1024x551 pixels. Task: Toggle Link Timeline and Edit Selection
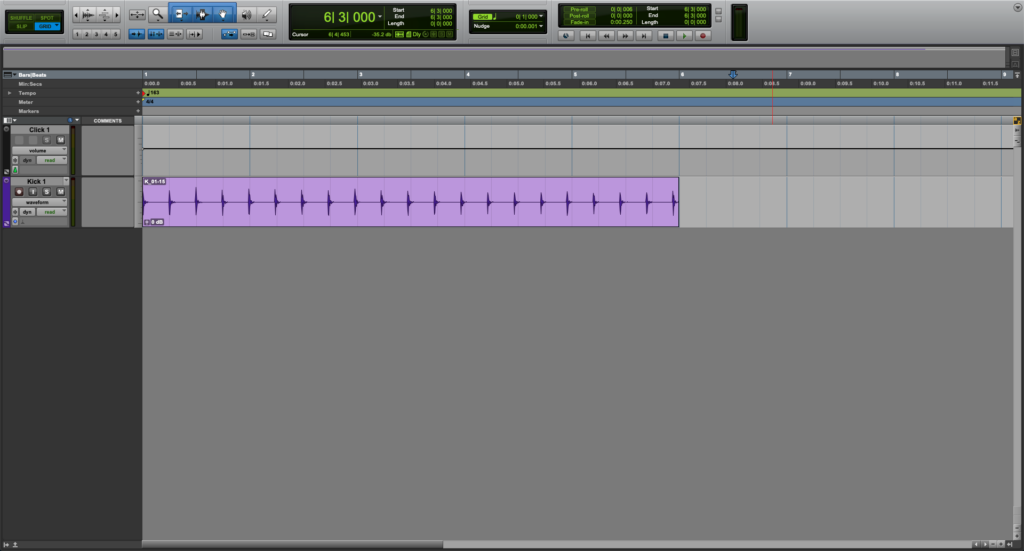156,34
